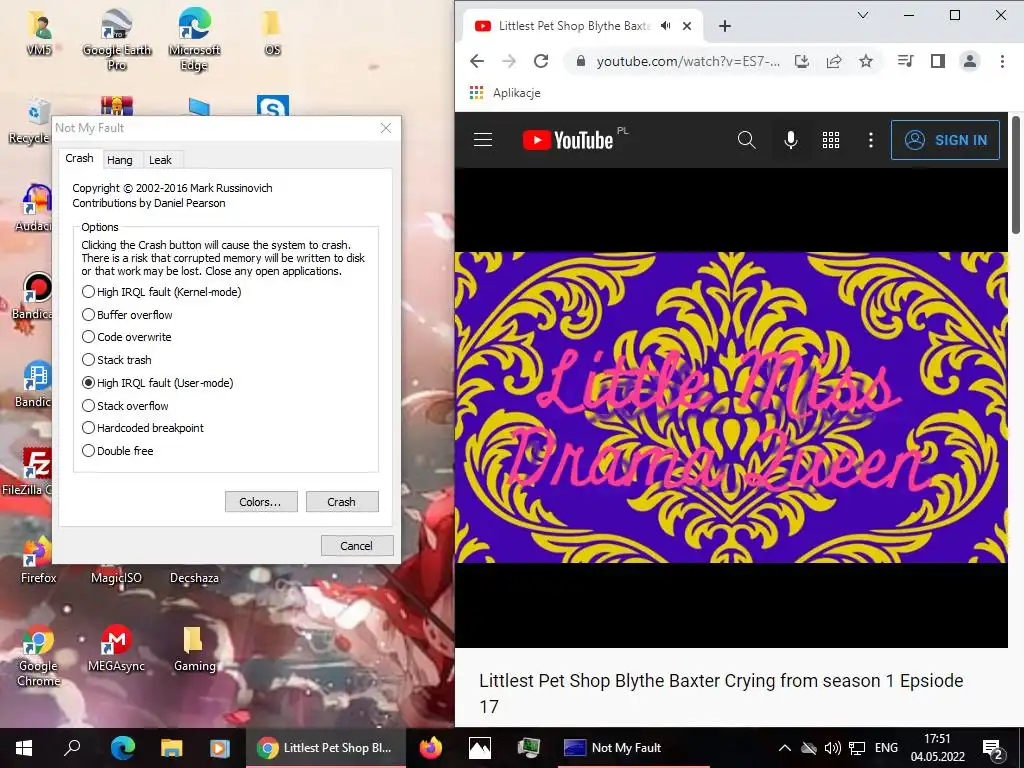Reload the YouTube page
The image size is (1024, 768).
click(541, 61)
